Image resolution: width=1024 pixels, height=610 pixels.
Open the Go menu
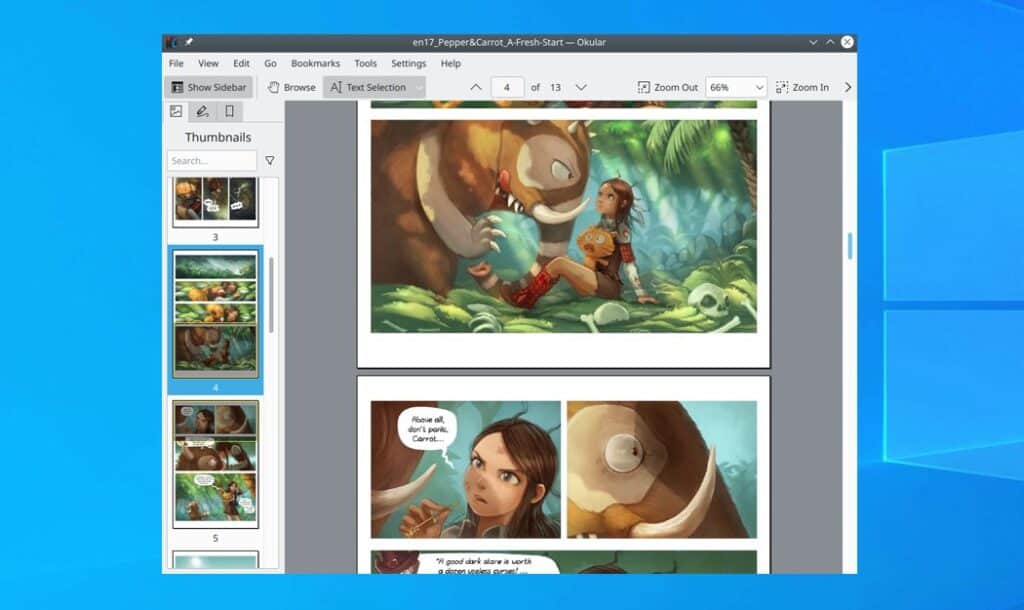point(270,63)
